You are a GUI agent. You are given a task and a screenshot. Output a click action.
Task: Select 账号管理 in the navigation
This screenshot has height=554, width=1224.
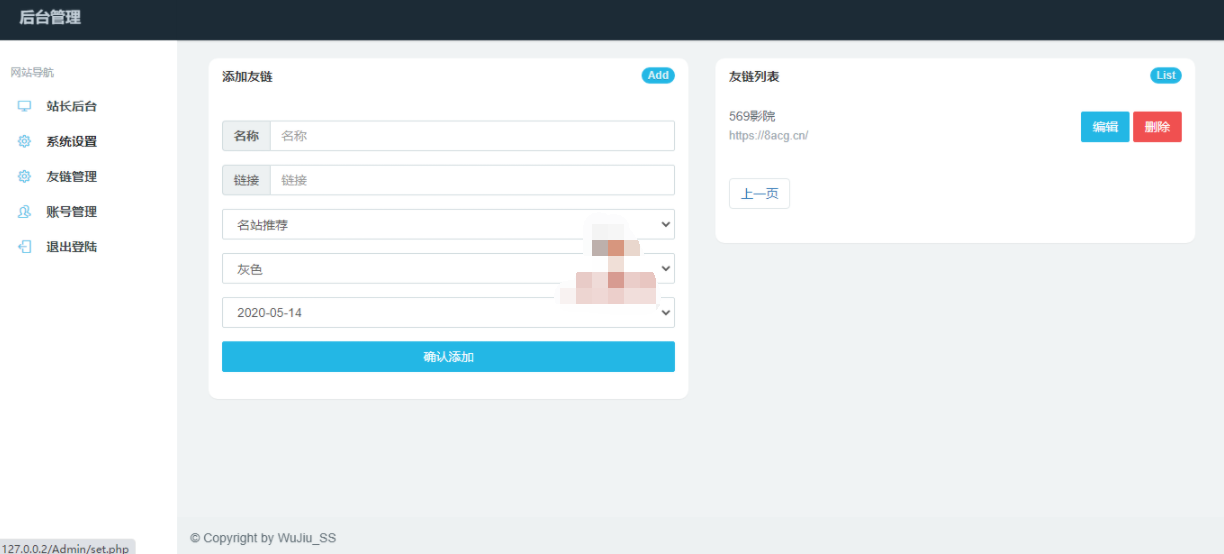pos(71,212)
